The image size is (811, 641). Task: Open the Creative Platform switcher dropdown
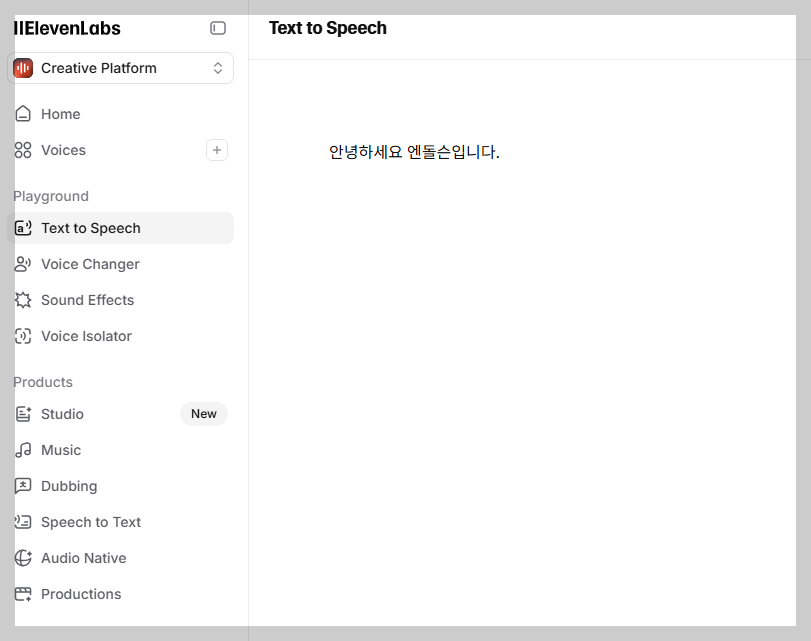coord(121,68)
